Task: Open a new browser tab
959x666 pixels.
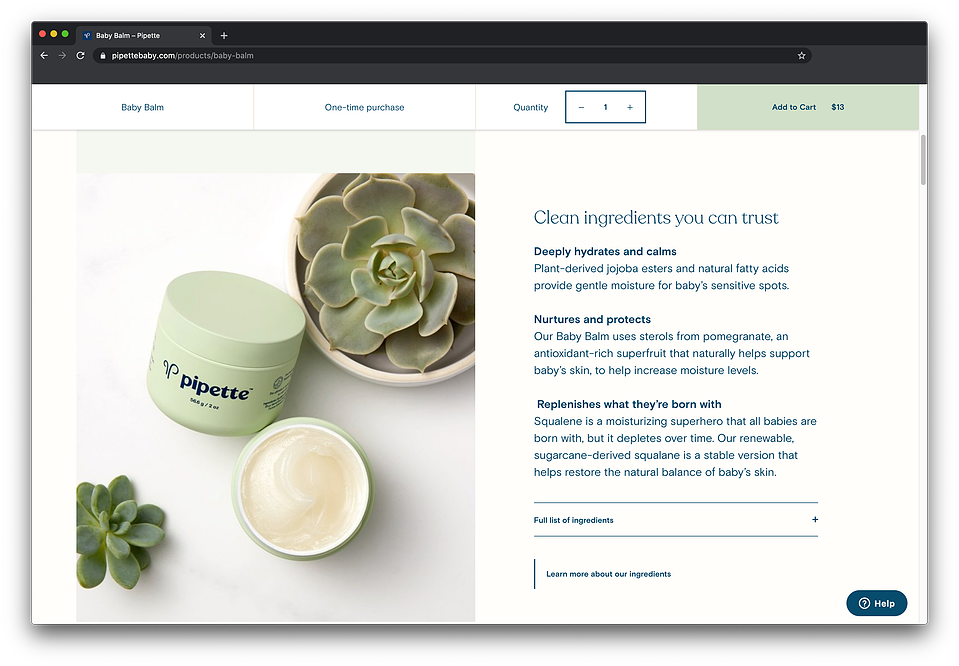Action: [x=224, y=35]
